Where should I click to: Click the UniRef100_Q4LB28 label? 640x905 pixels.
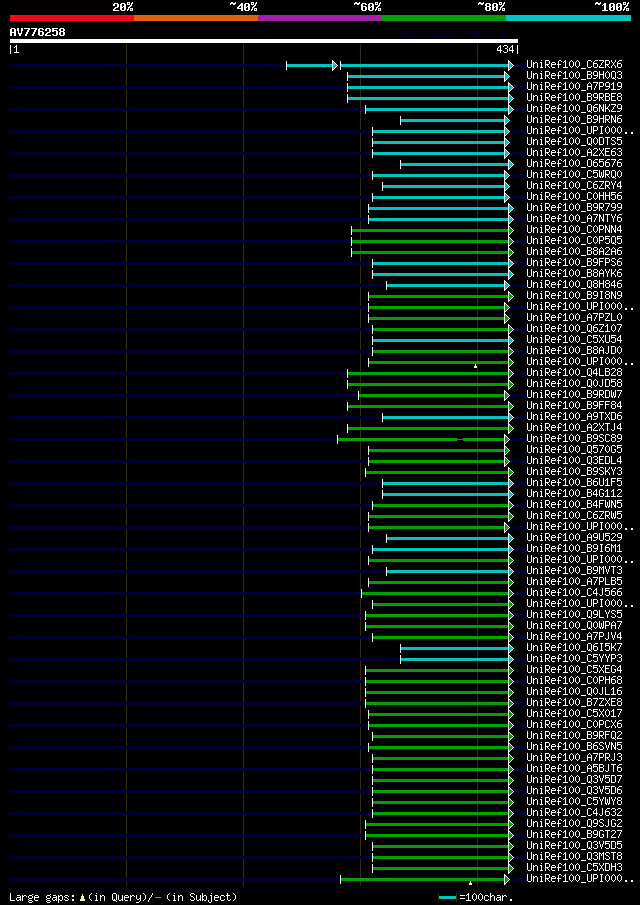(574, 373)
